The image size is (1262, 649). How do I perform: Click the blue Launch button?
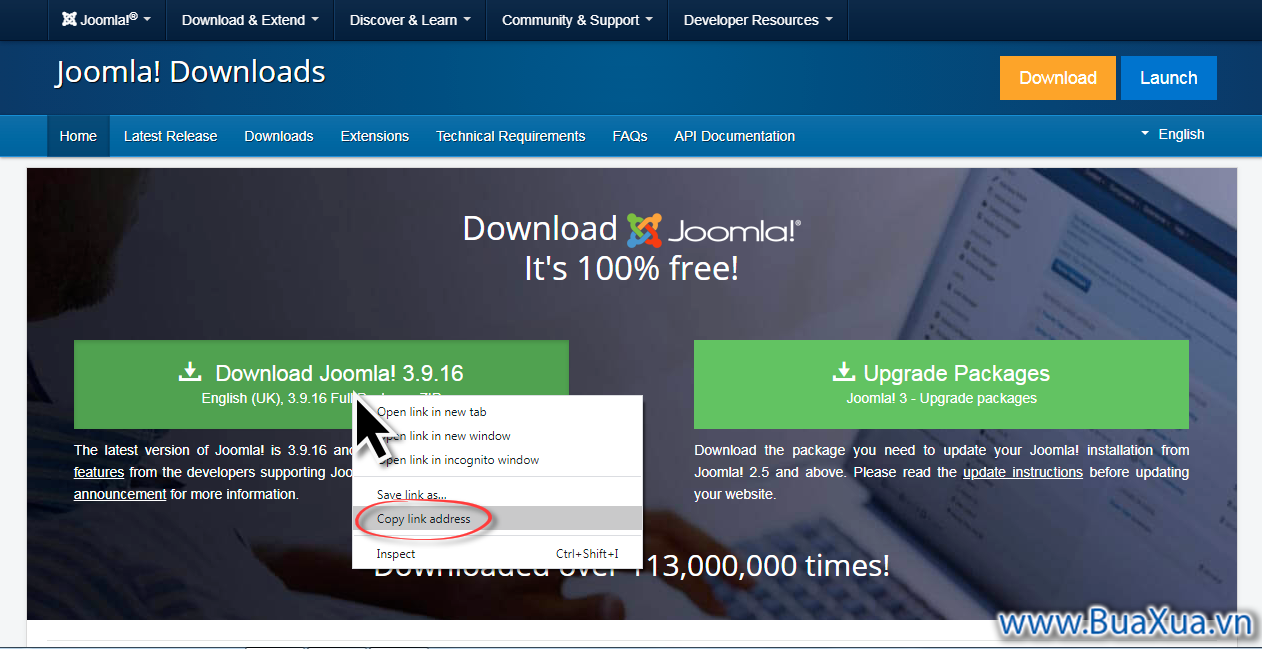1168,78
